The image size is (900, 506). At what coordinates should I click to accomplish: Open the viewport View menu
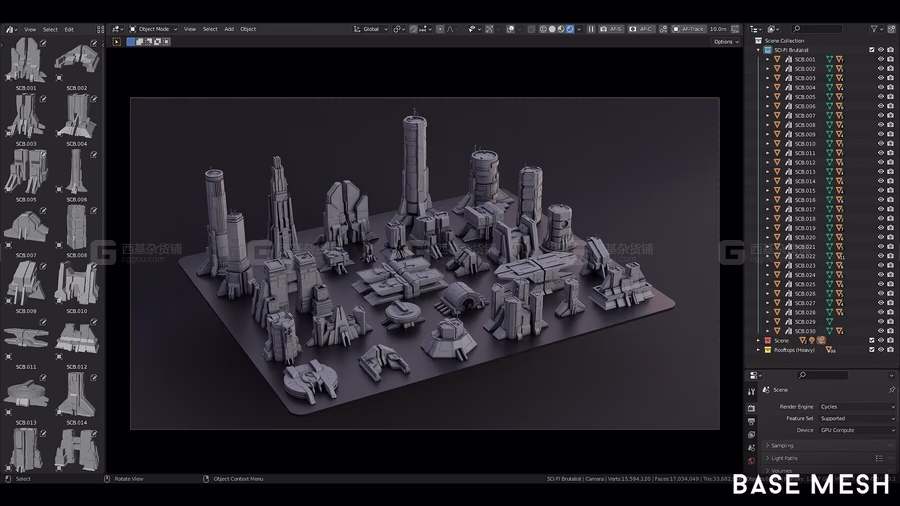pyautogui.click(x=189, y=29)
